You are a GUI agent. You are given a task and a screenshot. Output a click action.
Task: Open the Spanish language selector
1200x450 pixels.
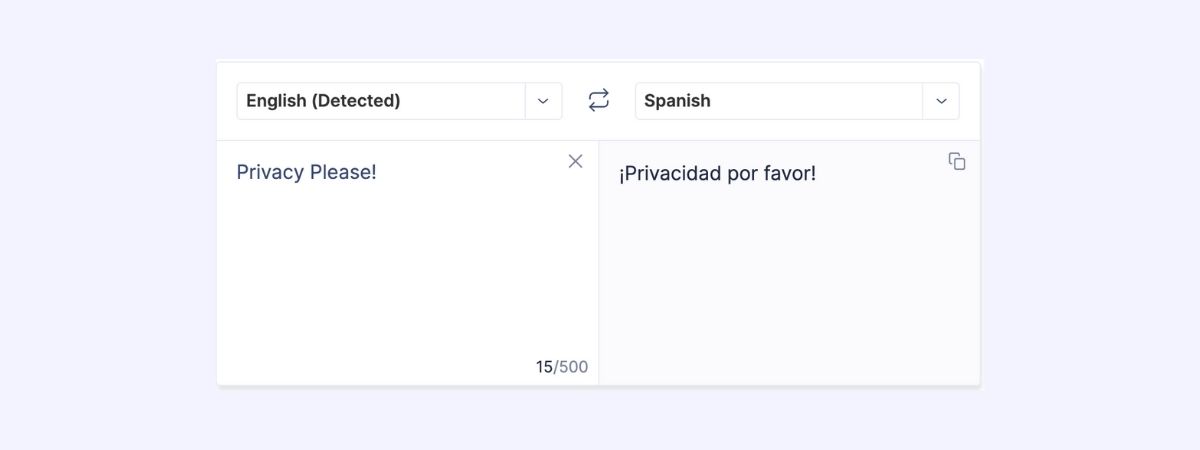778,101
